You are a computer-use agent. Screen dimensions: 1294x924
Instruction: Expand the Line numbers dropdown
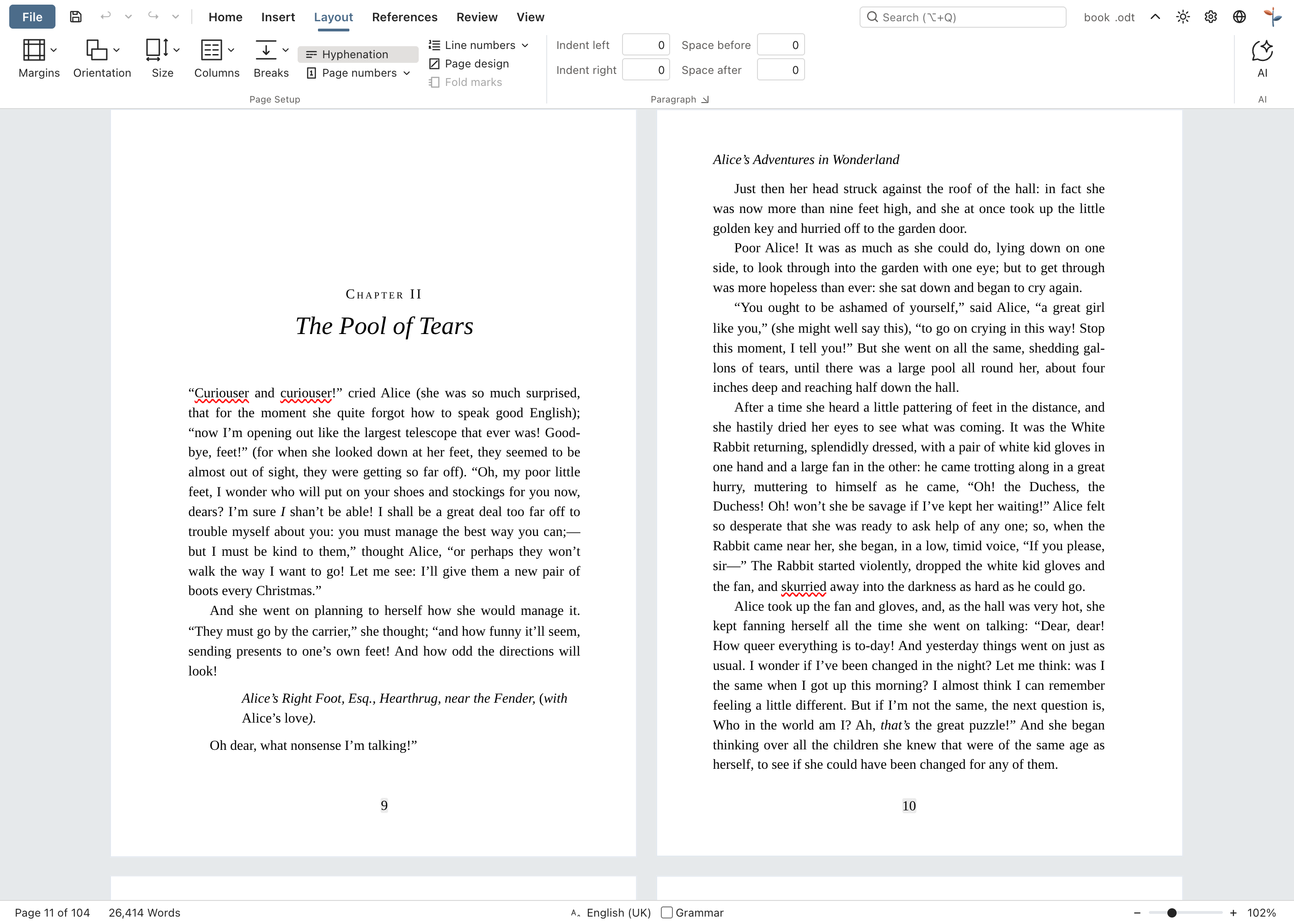coord(525,45)
